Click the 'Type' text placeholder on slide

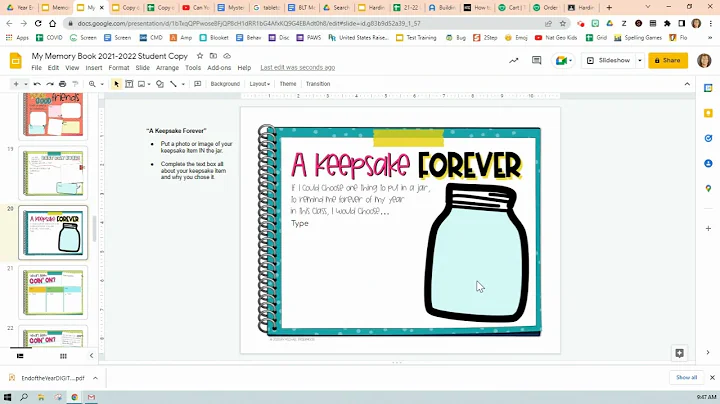point(300,223)
